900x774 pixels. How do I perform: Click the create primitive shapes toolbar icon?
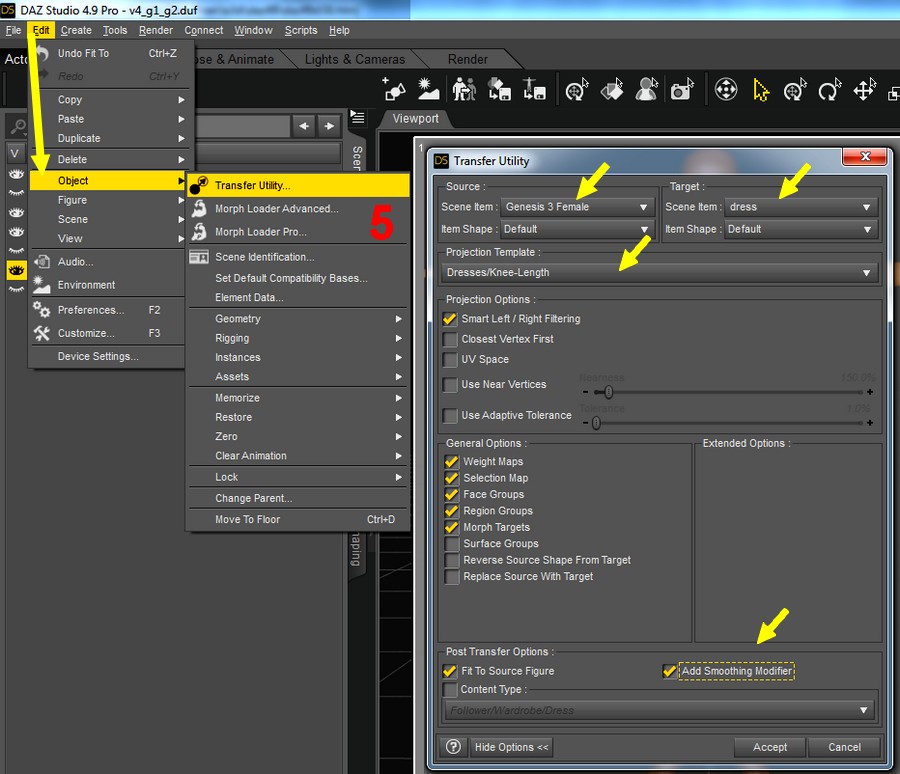pos(394,90)
